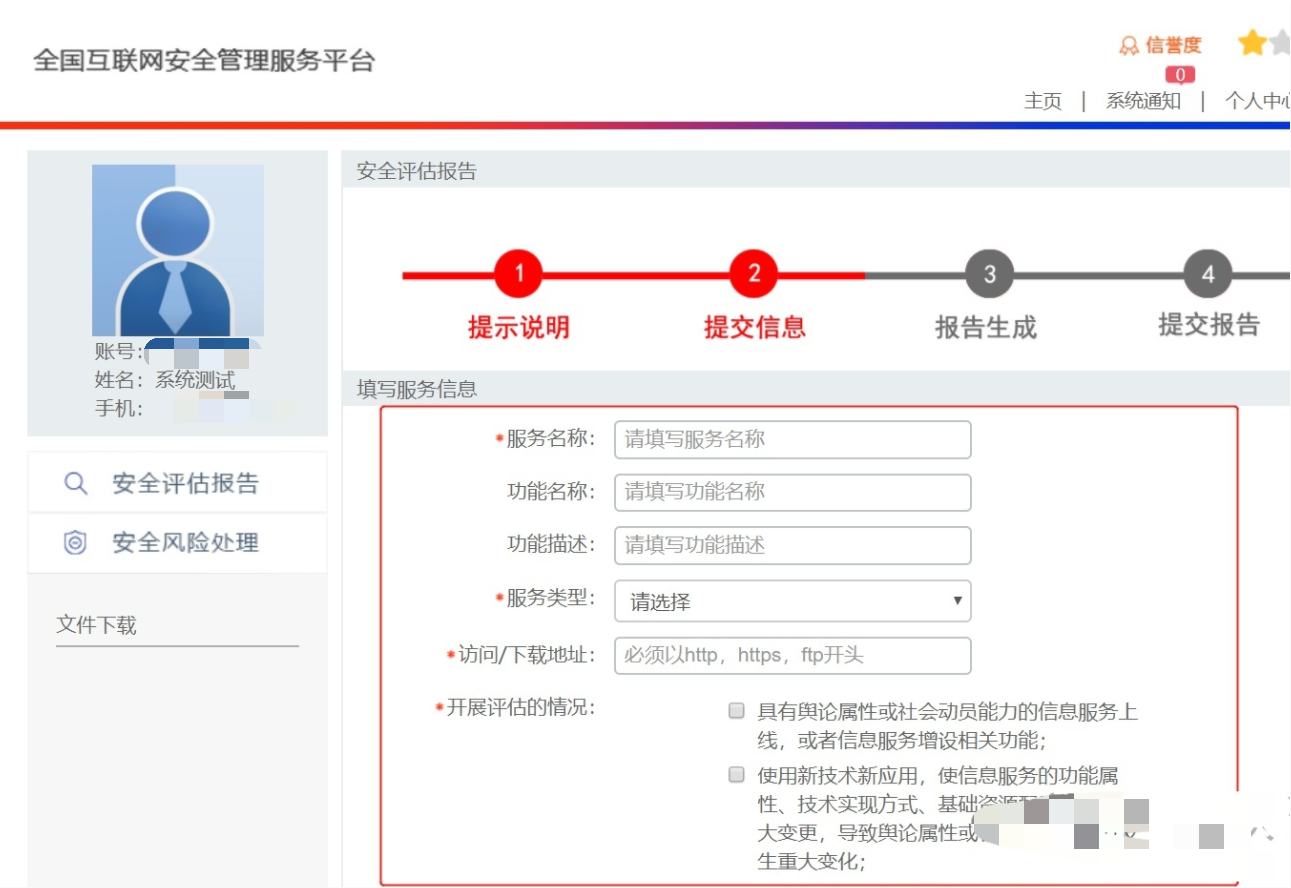Select step 1 circle 提示说明

tap(518, 274)
